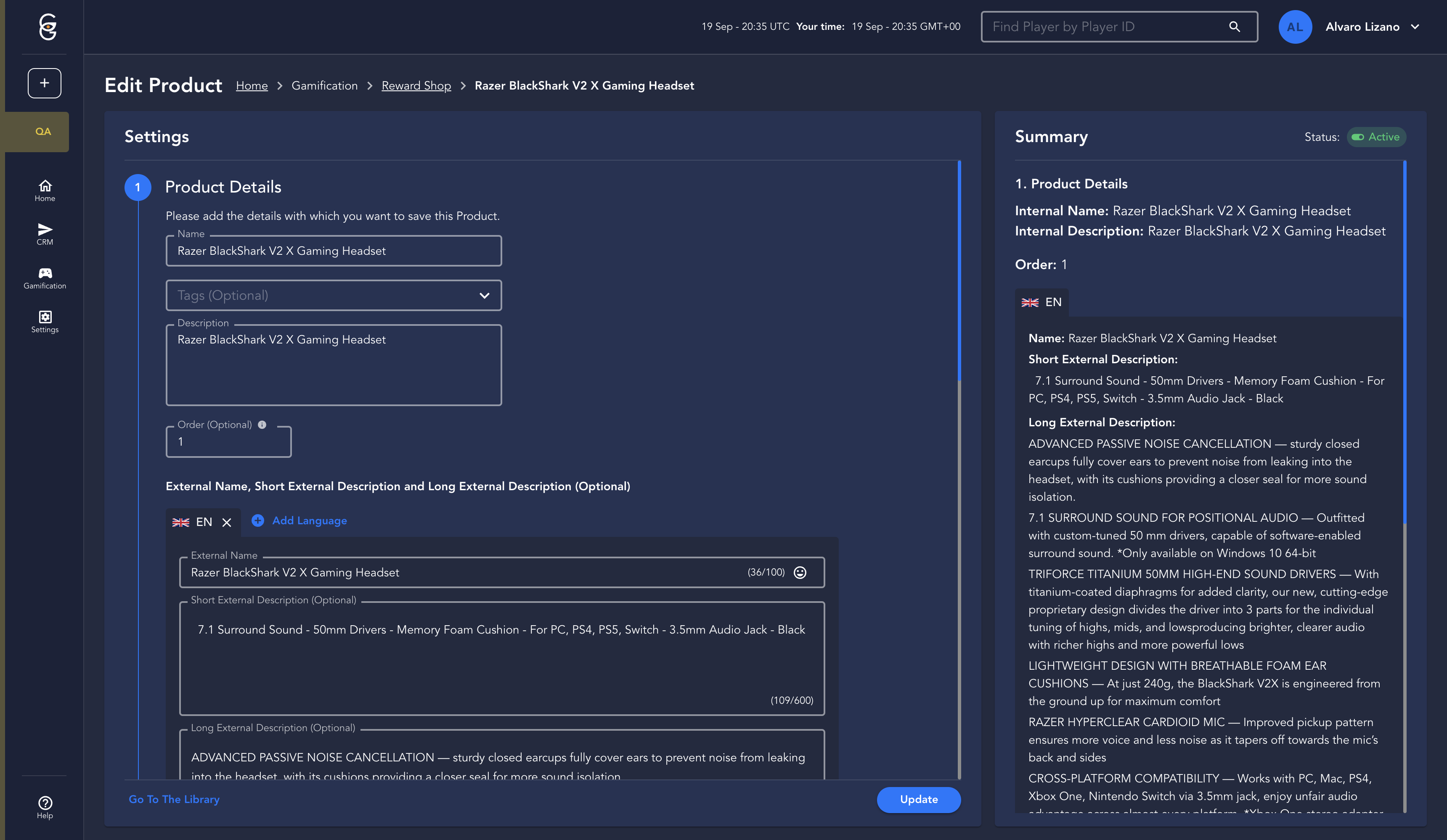Select the QA environment tab
This screenshot has height=840, width=1447.
pyautogui.click(x=43, y=132)
